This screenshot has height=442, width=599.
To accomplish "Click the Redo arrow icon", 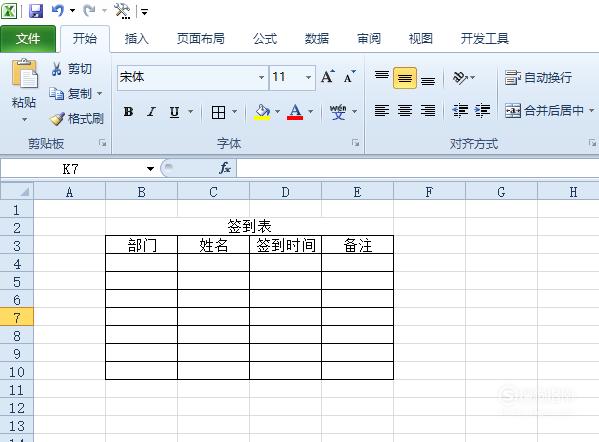I will [x=89, y=10].
